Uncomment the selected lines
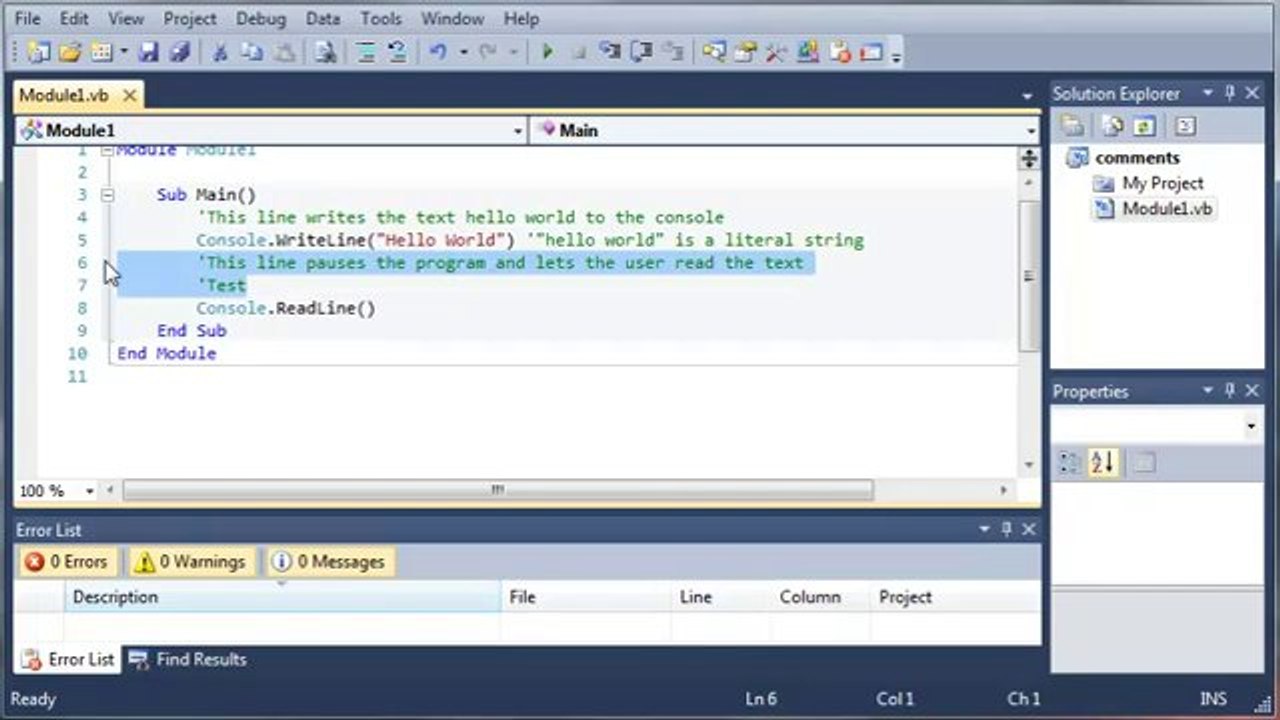The image size is (1280, 720). click(396, 52)
